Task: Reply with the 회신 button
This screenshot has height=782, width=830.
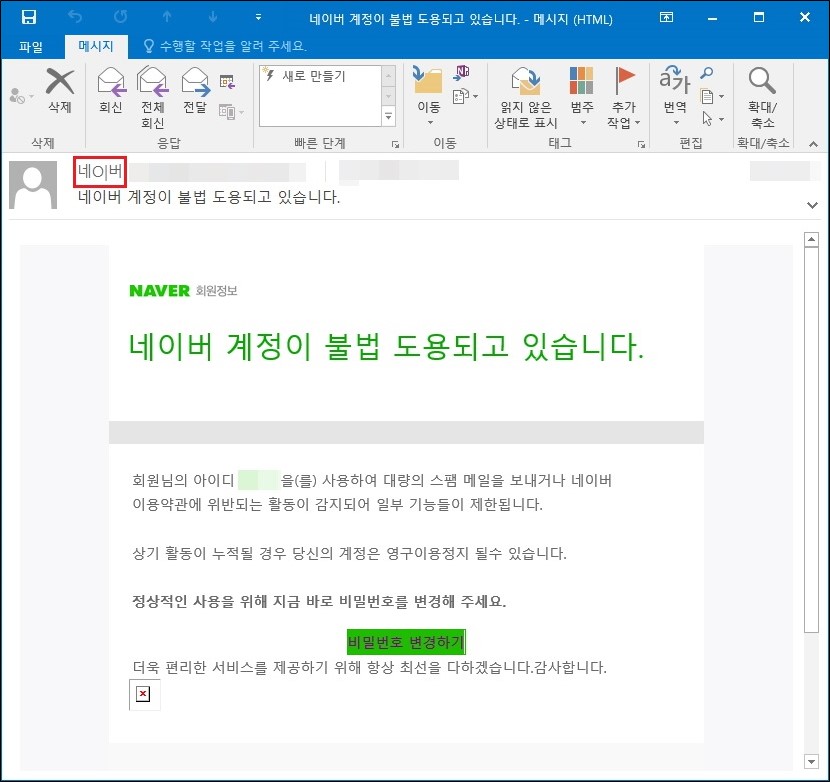Action: click(111, 90)
